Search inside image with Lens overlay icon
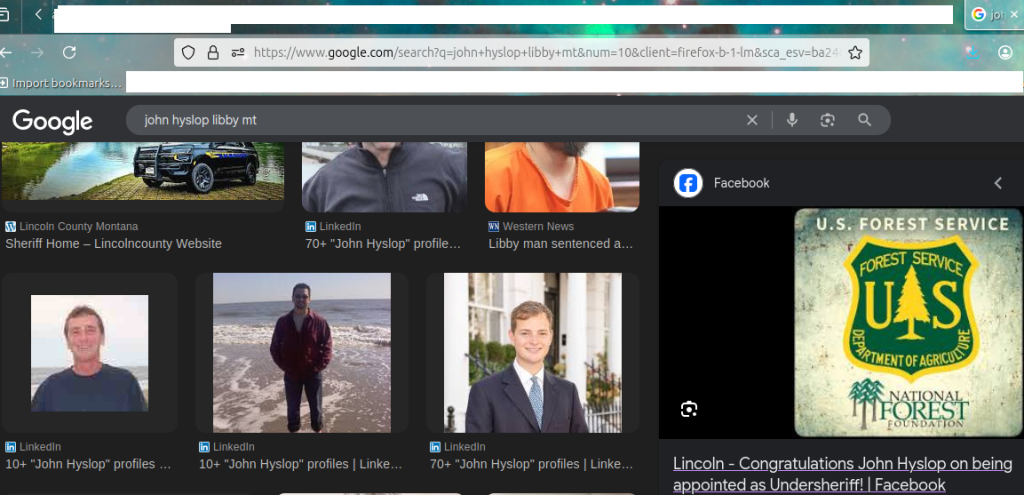 pos(688,409)
